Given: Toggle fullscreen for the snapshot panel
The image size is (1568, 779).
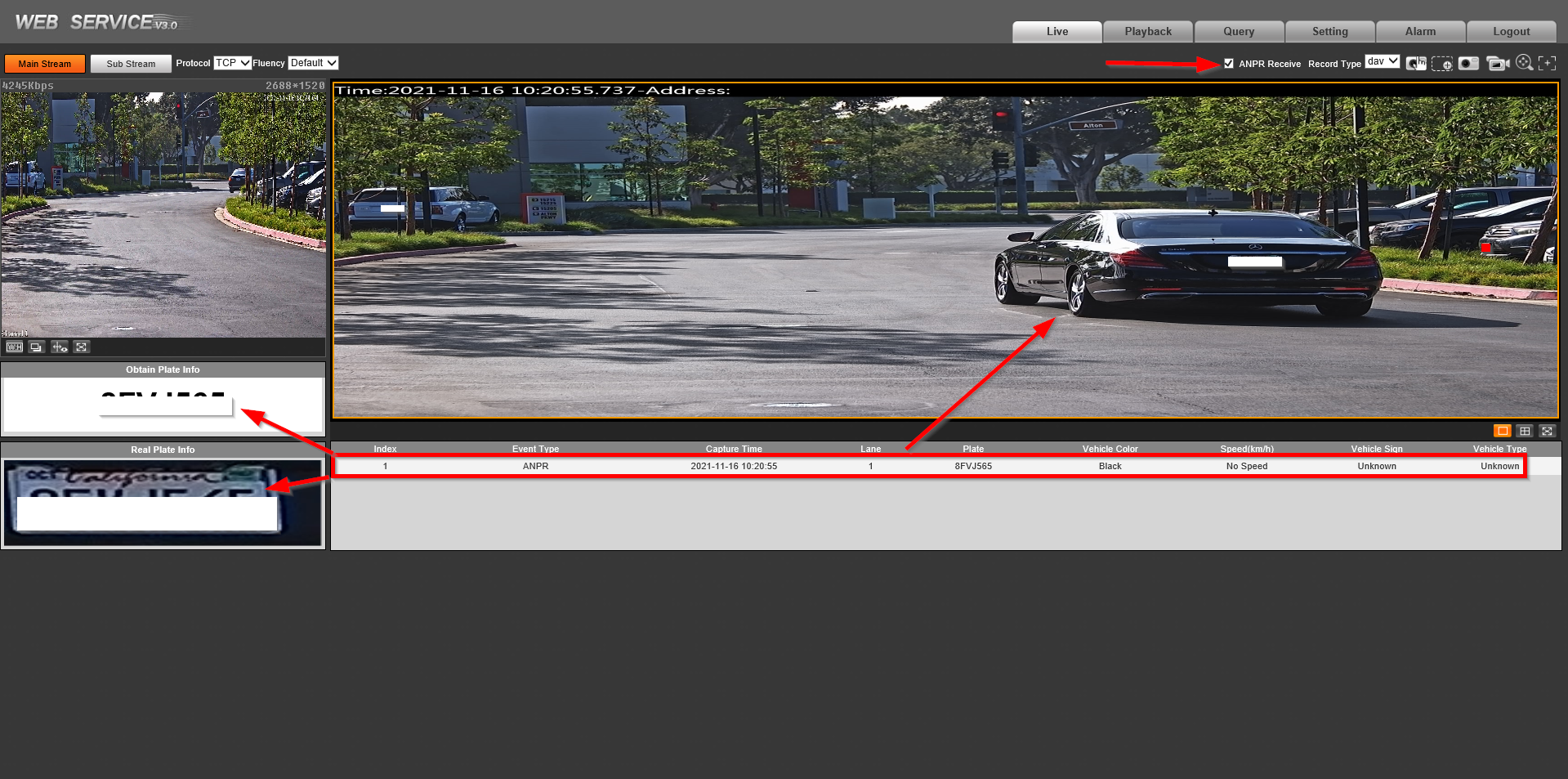Looking at the screenshot, I should 1547,431.
